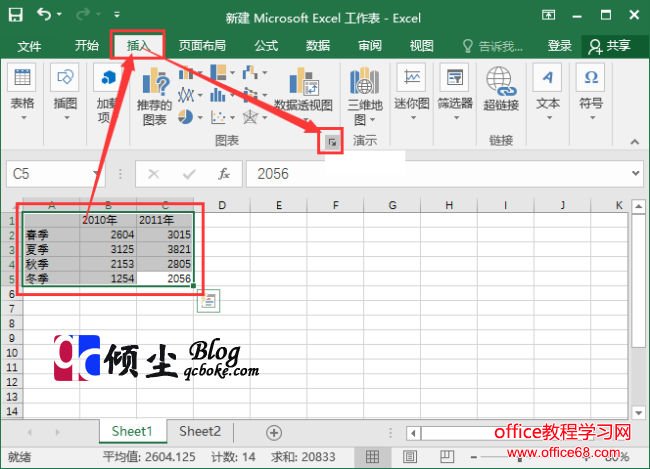
Task: Select the Sheet1 tab
Action: coord(132,431)
